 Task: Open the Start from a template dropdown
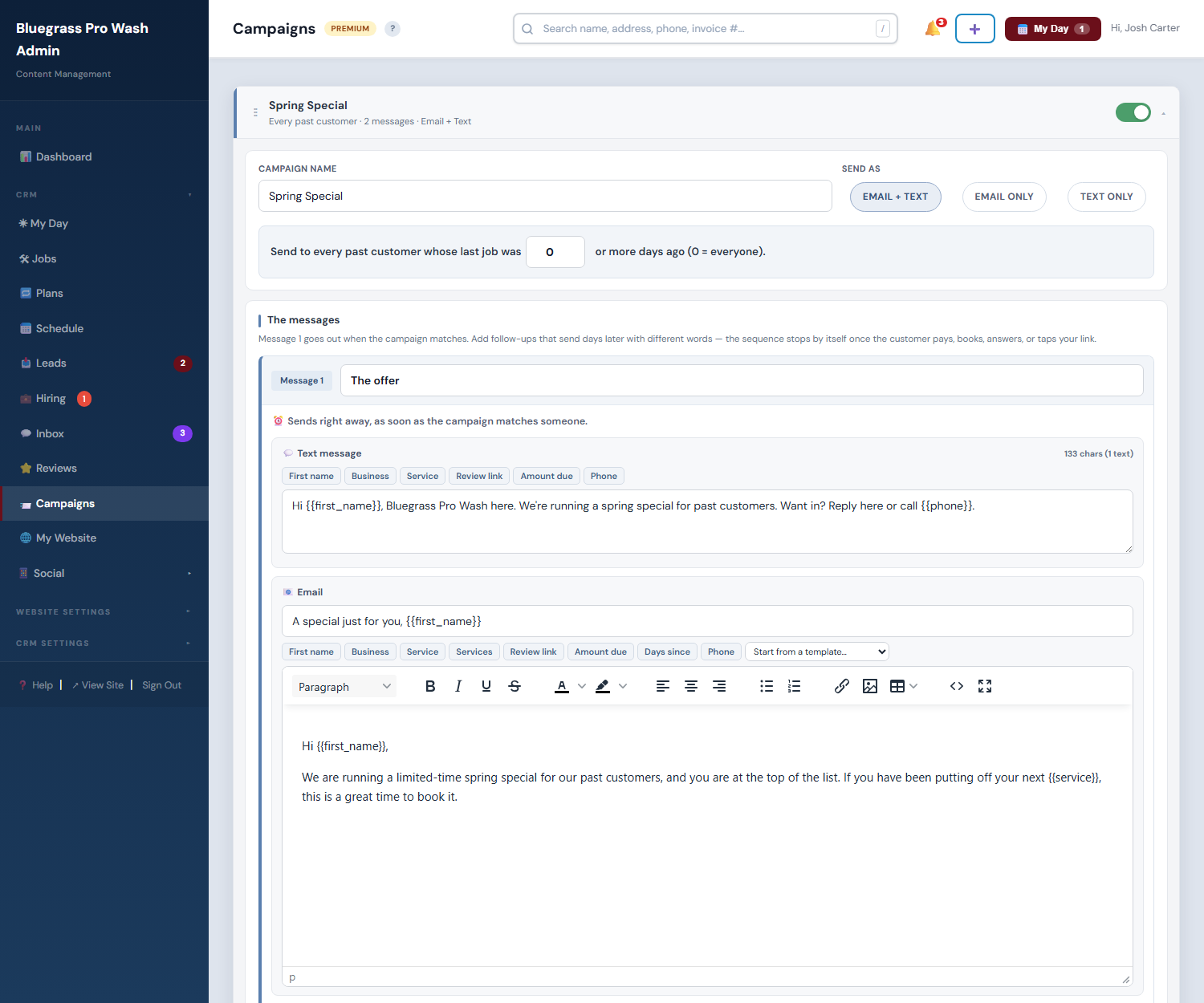(817, 652)
